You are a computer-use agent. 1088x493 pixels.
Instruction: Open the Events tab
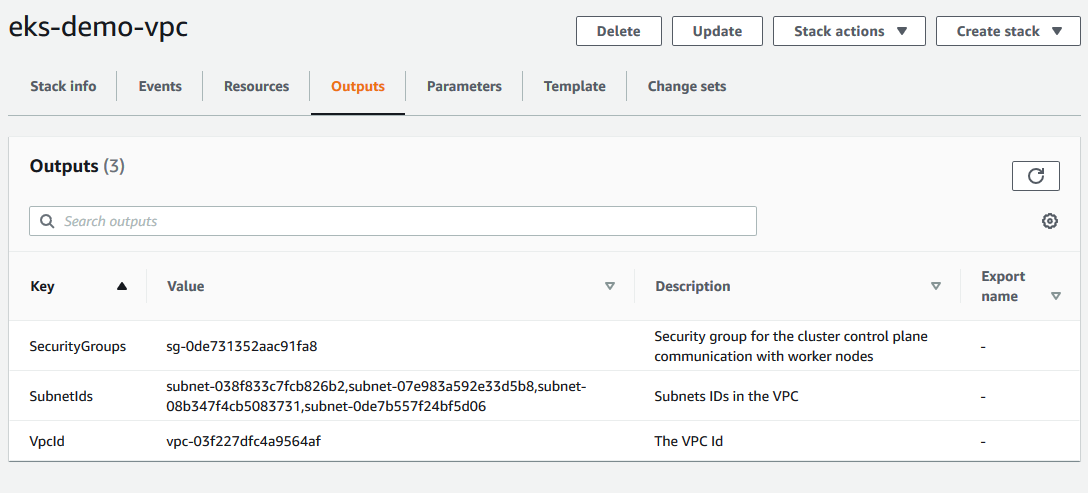click(x=160, y=87)
